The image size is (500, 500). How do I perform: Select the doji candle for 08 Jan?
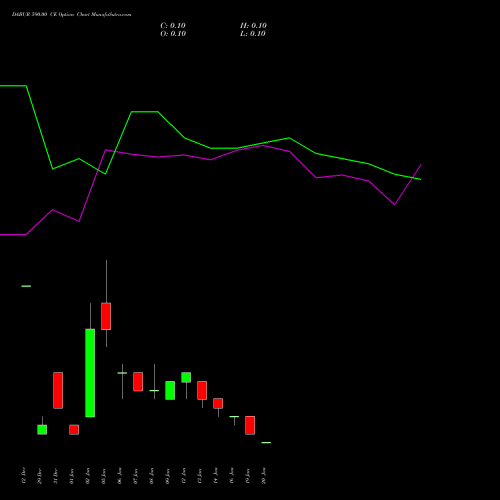154,390
